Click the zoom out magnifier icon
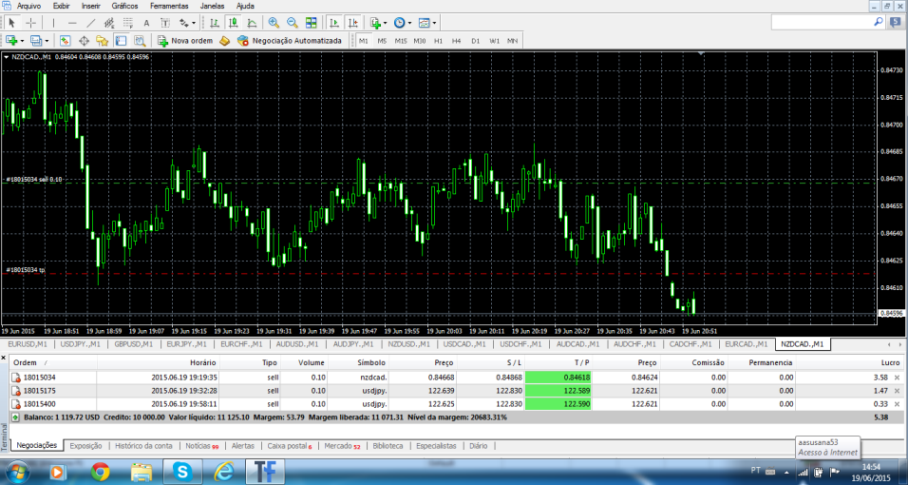Viewport: 908px width, 485px height. [292, 22]
